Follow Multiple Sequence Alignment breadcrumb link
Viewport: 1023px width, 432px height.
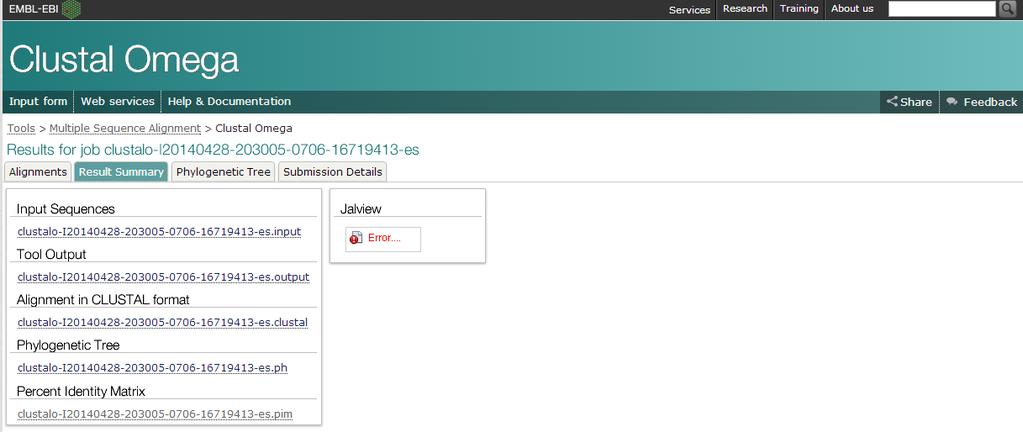coord(125,129)
